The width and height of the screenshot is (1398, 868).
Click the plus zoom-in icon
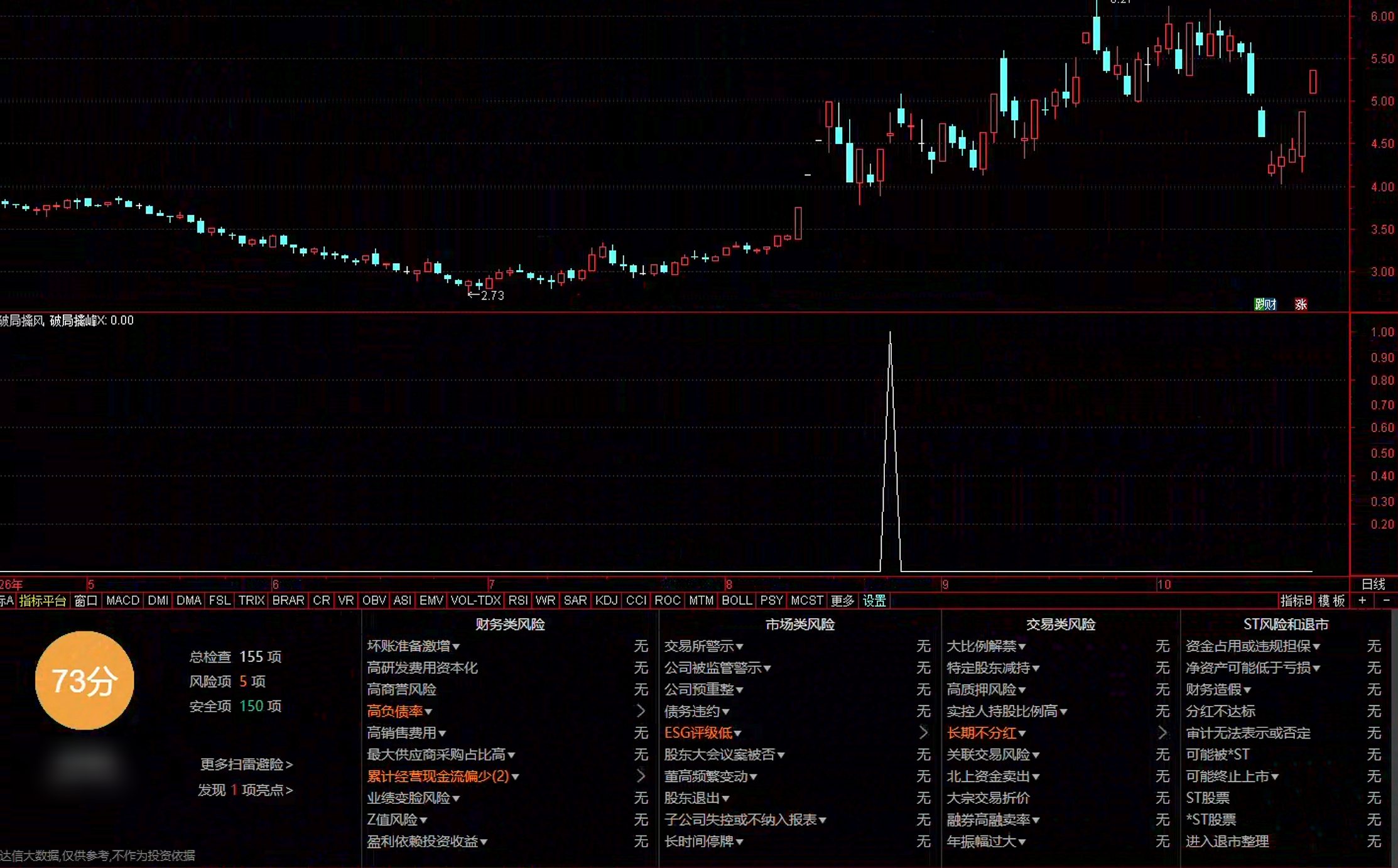pos(1362,600)
